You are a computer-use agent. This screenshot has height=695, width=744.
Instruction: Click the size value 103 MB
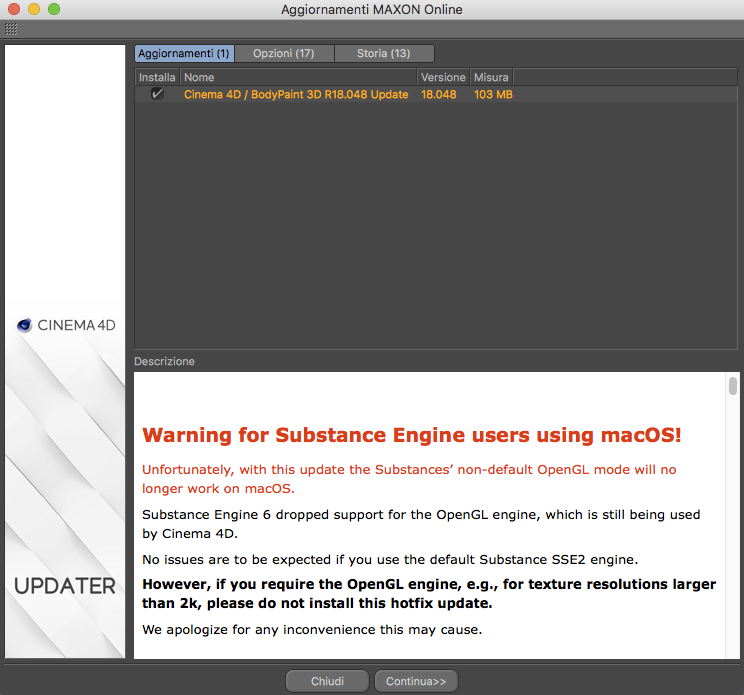(493, 94)
